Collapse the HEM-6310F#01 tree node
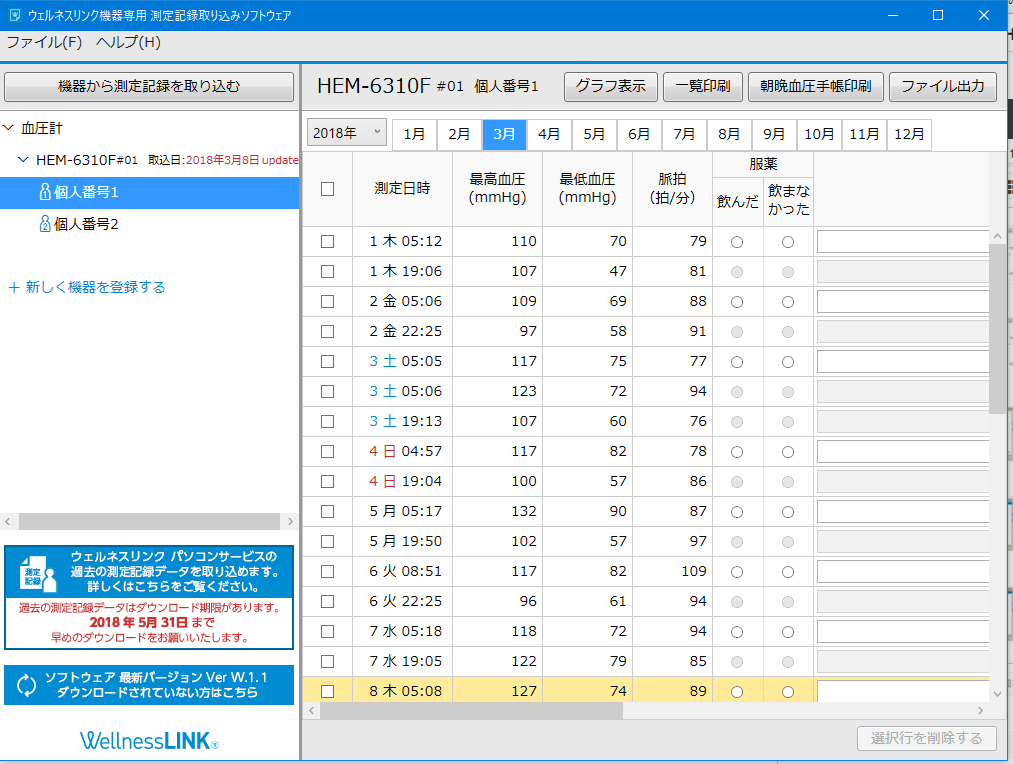1013x764 pixels. pyautogui.click(x=23, y=160)
